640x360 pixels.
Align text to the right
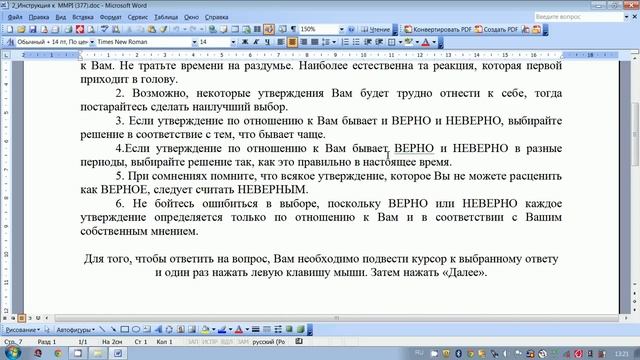click(304, 42)
